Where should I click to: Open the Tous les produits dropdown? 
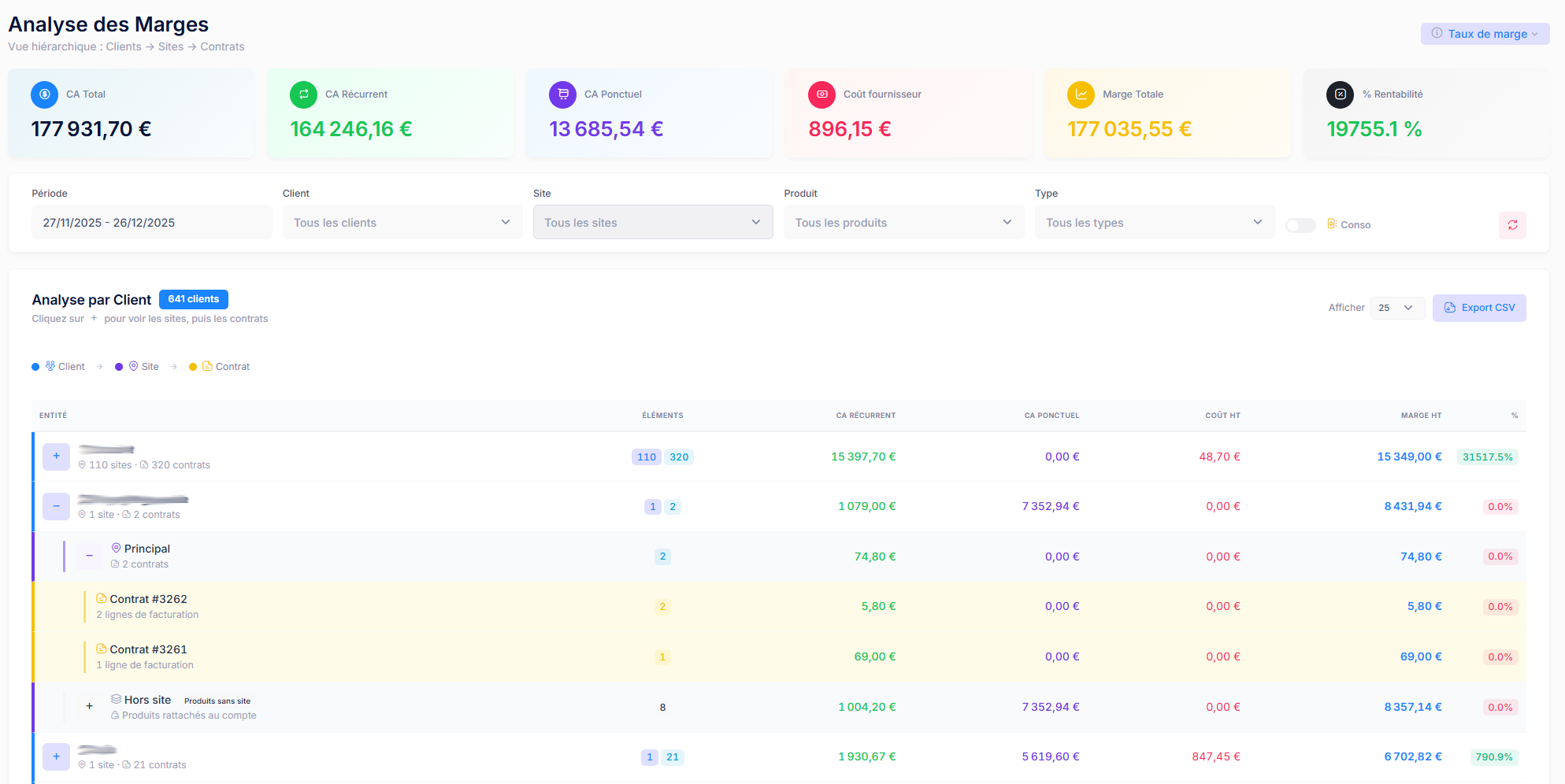[903, 223]
